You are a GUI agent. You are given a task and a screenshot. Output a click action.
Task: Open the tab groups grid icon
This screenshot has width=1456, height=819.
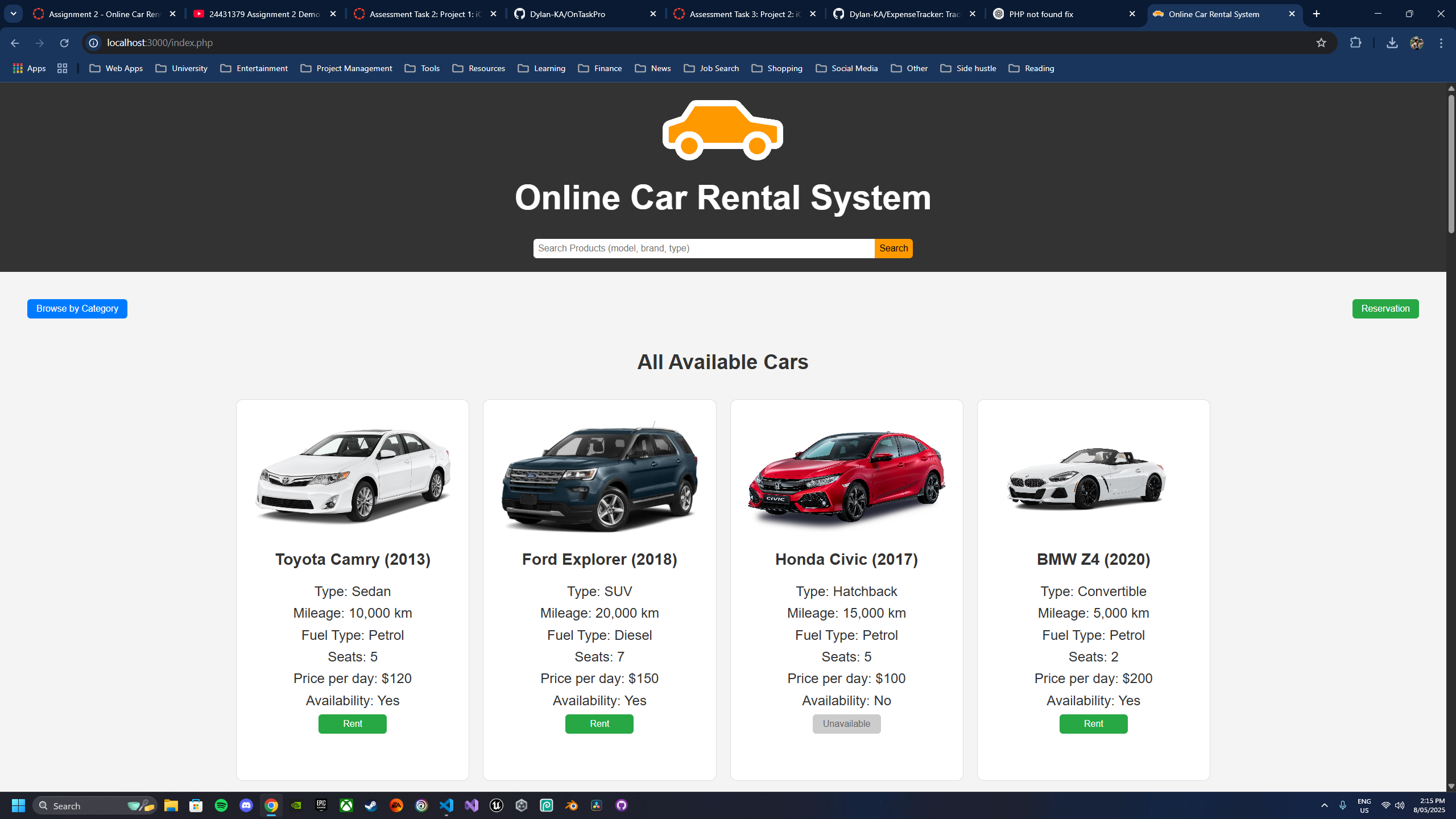[x=63, y=68]
